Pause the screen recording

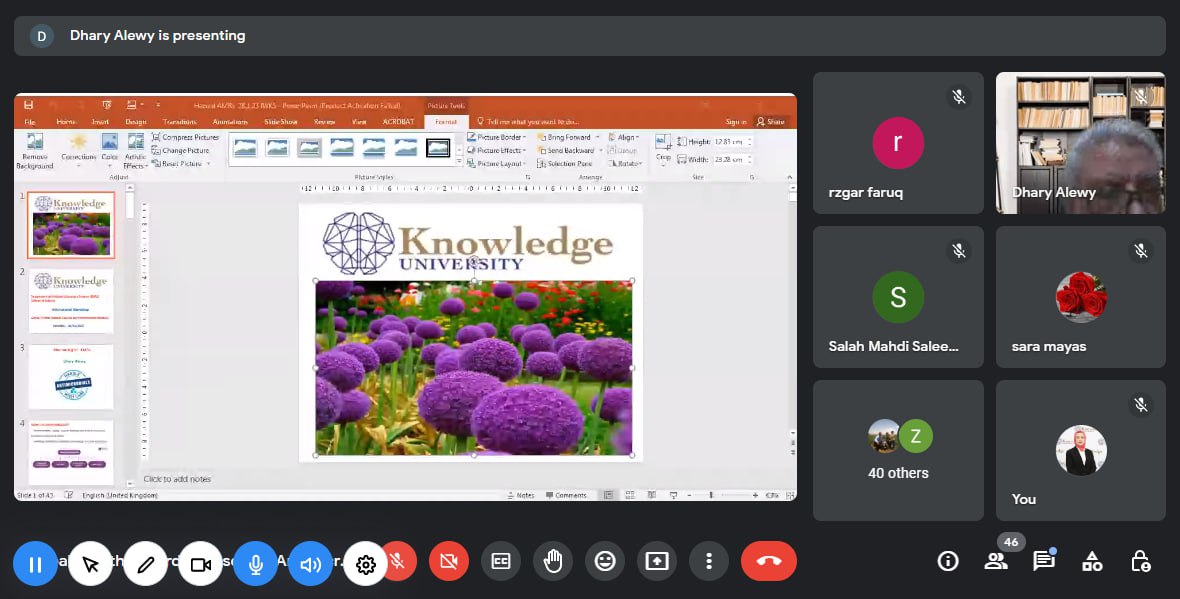pos(35,564)
